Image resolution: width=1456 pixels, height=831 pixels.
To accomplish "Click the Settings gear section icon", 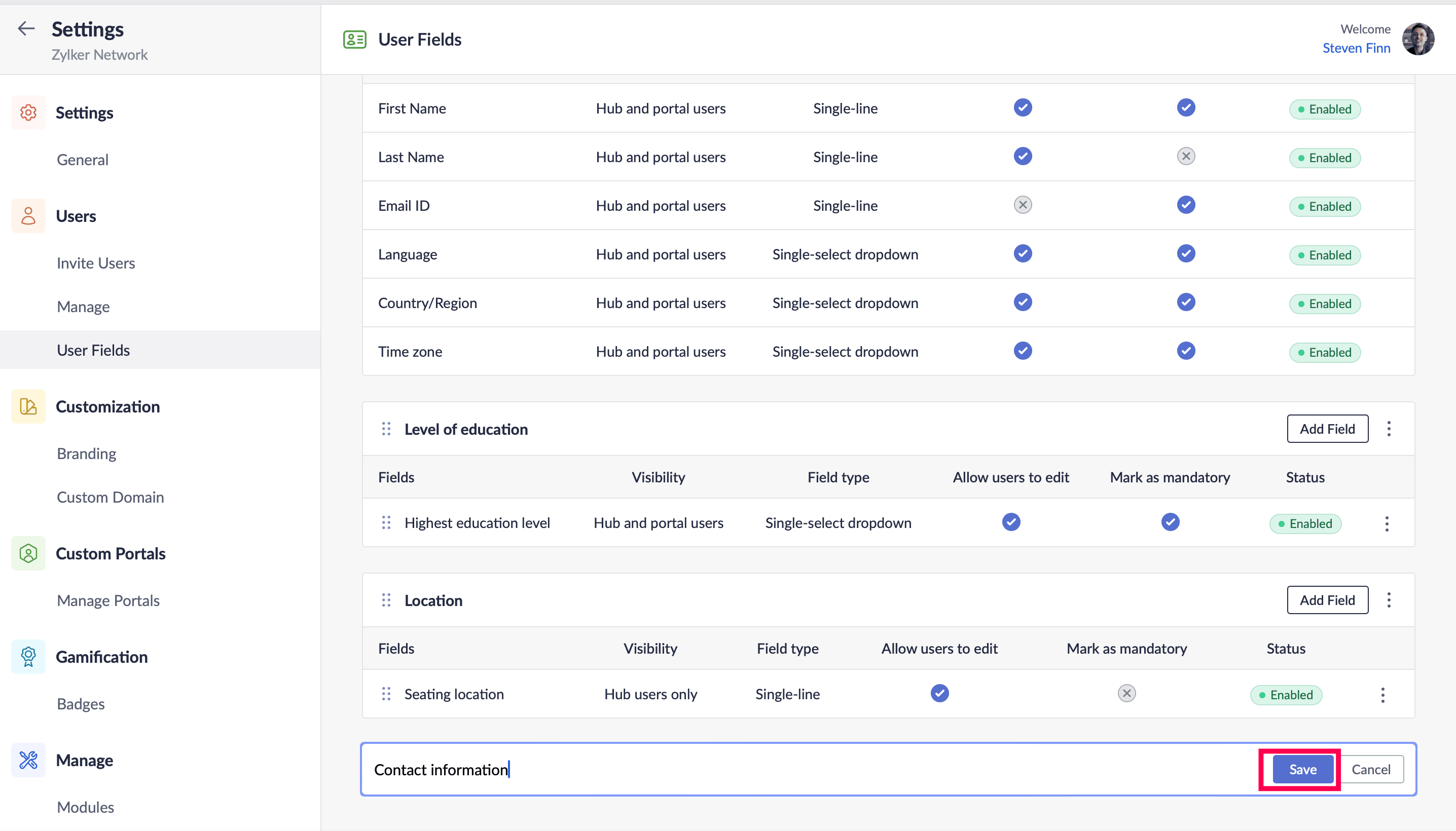I will (x=28, y=112).
